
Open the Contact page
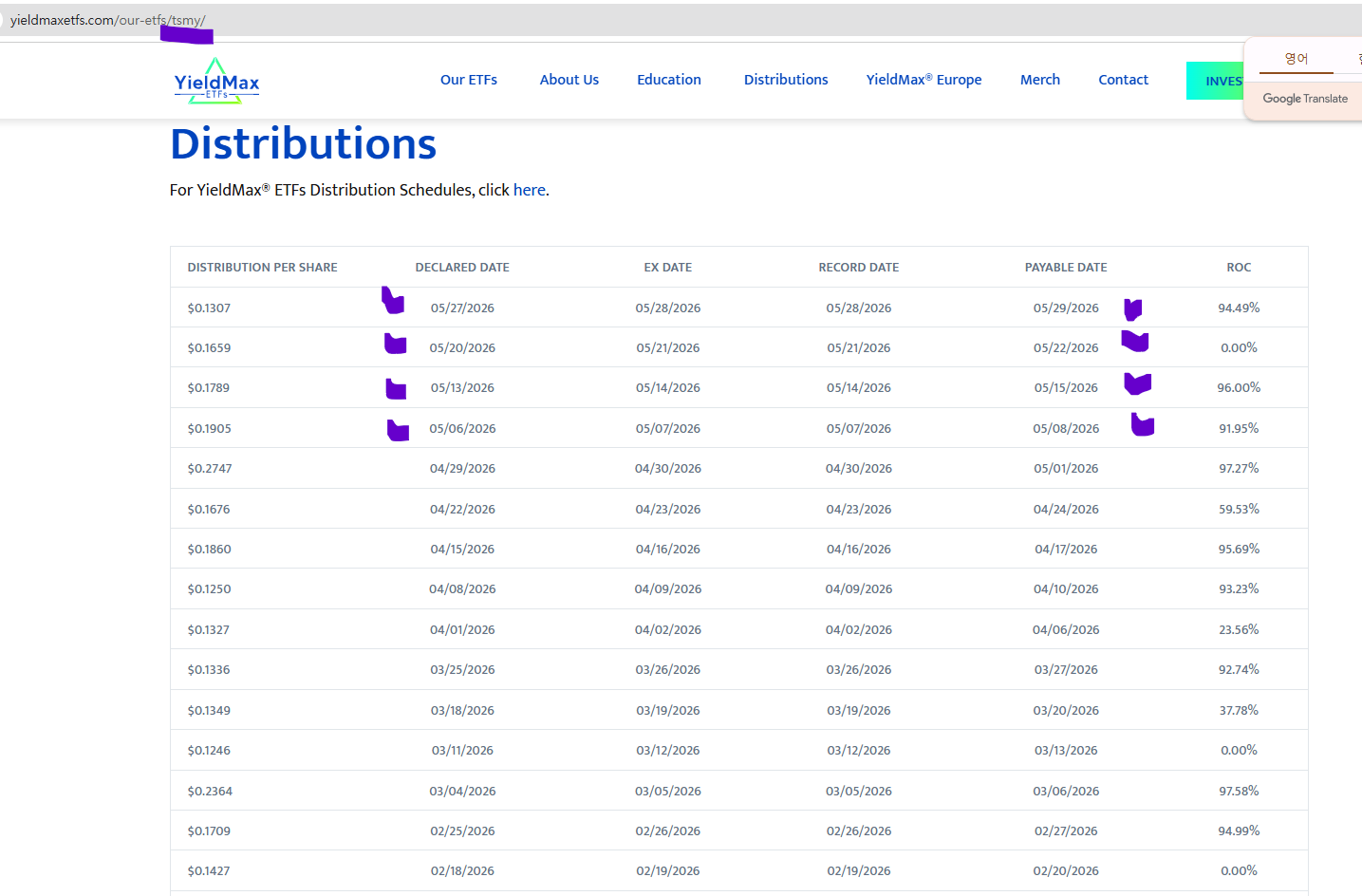(1123, 80)
